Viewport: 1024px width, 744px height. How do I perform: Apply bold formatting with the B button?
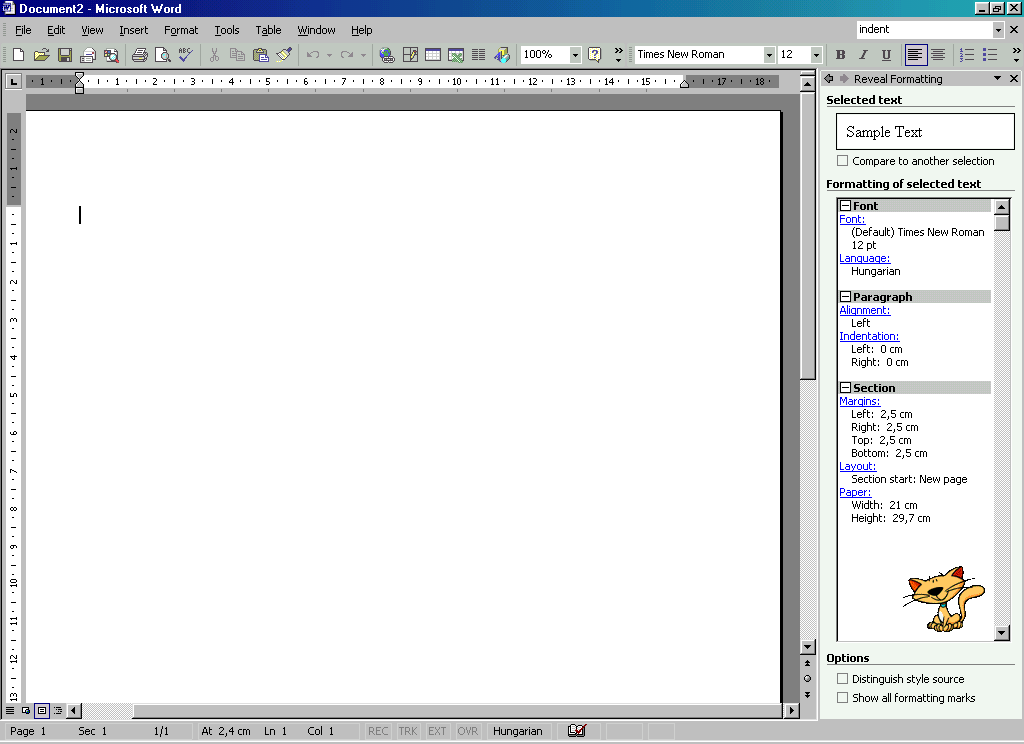pyautogui.click(x=840, y=55)
